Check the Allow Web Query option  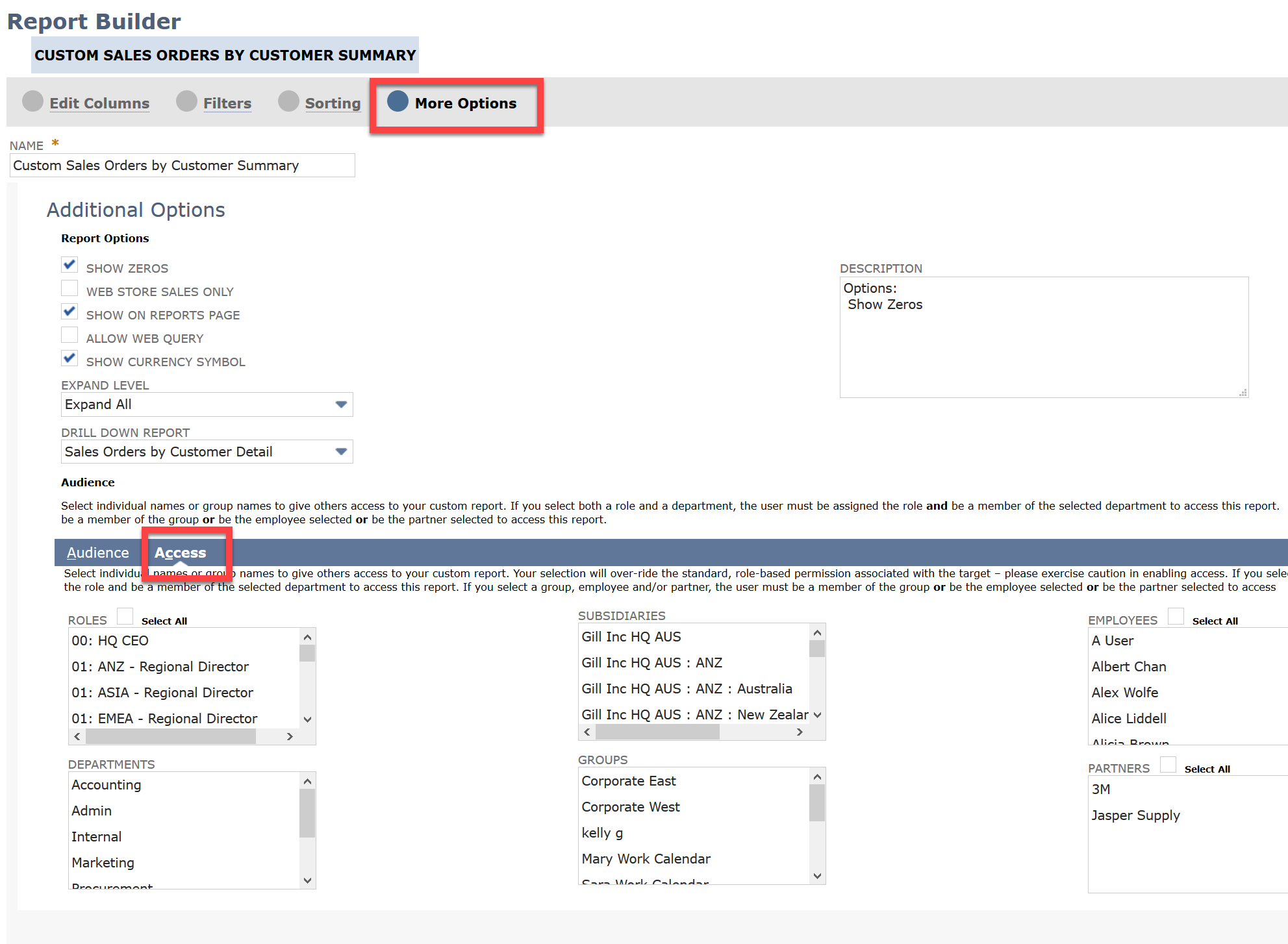pos(69,335)
